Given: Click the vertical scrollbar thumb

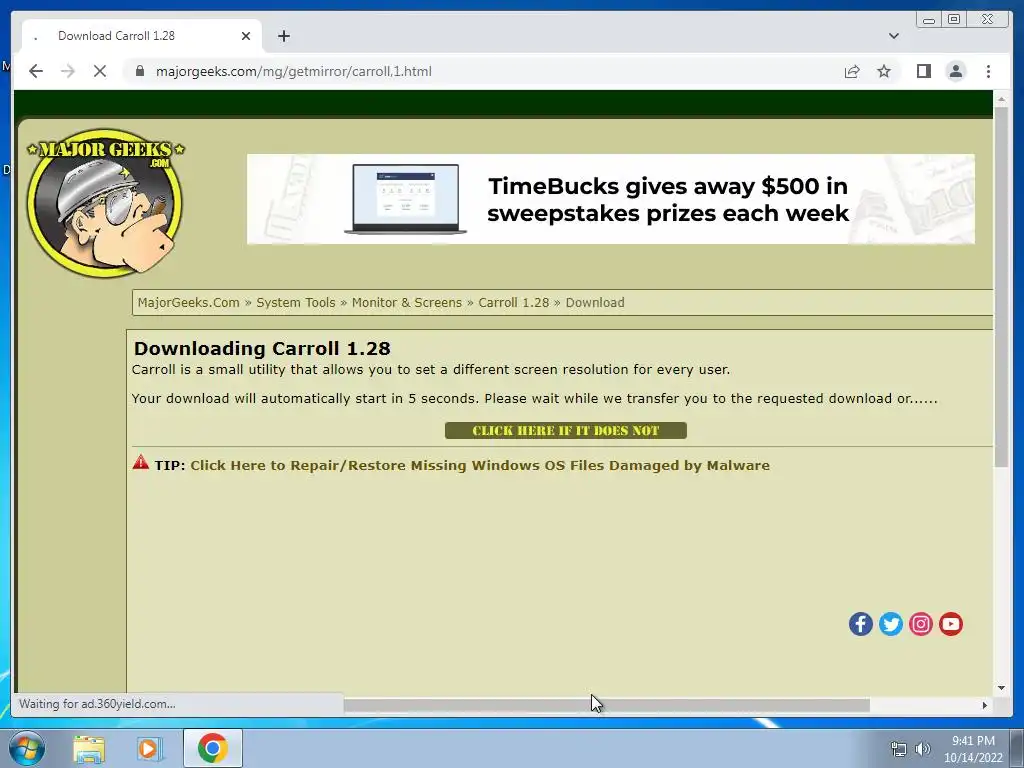Looking at the screenshot, I should point(1001,286).
